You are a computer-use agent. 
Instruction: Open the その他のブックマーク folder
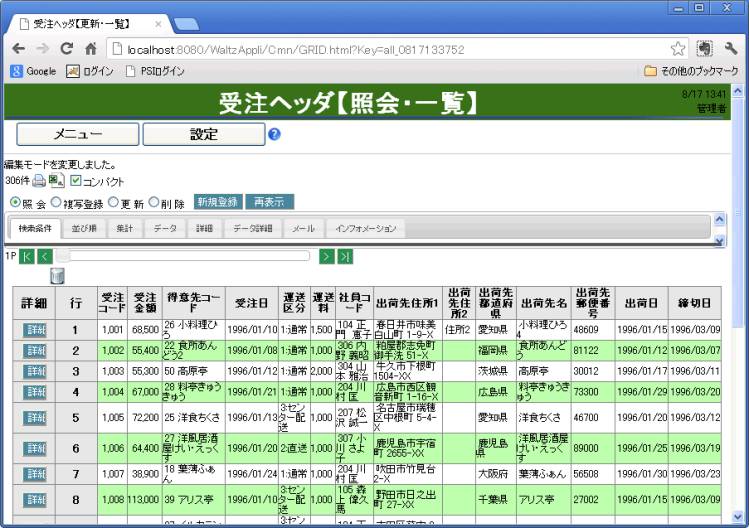[690, 71]
